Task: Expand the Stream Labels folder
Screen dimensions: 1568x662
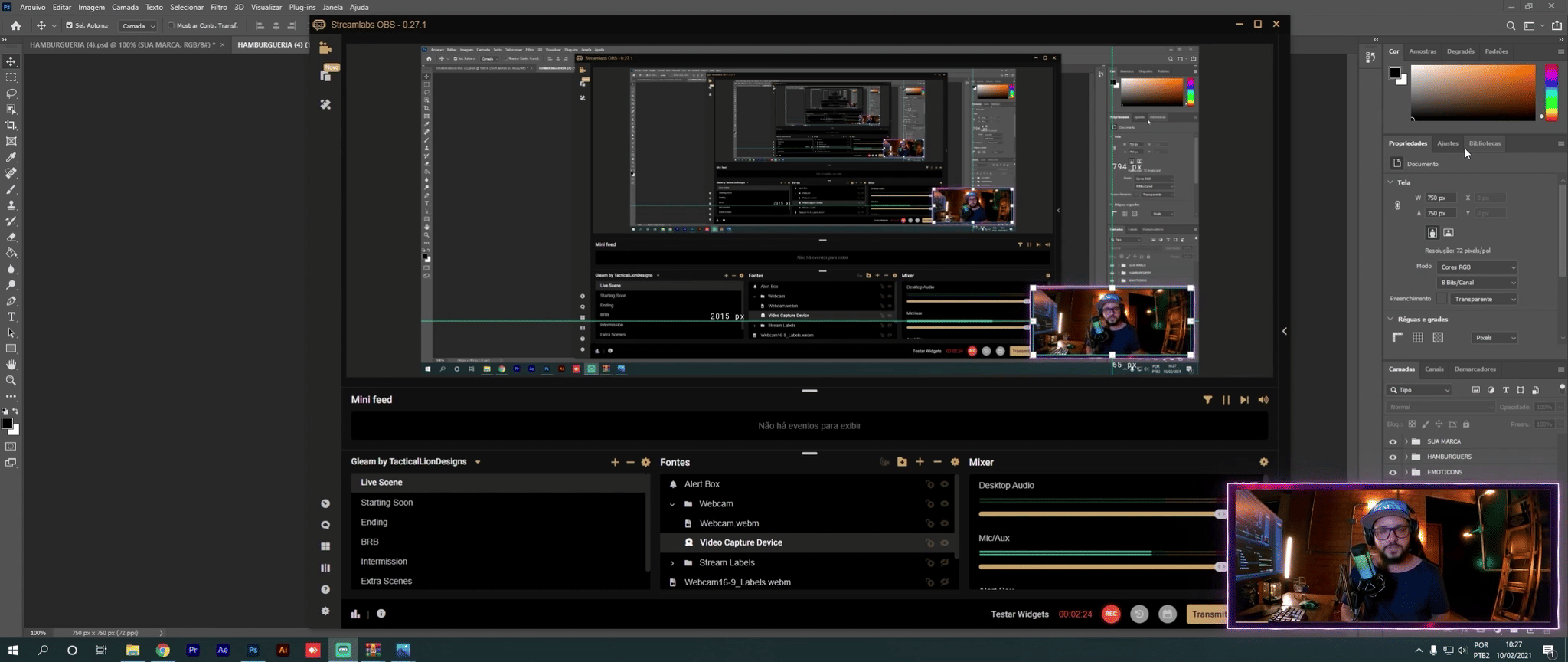Action: 672,563
